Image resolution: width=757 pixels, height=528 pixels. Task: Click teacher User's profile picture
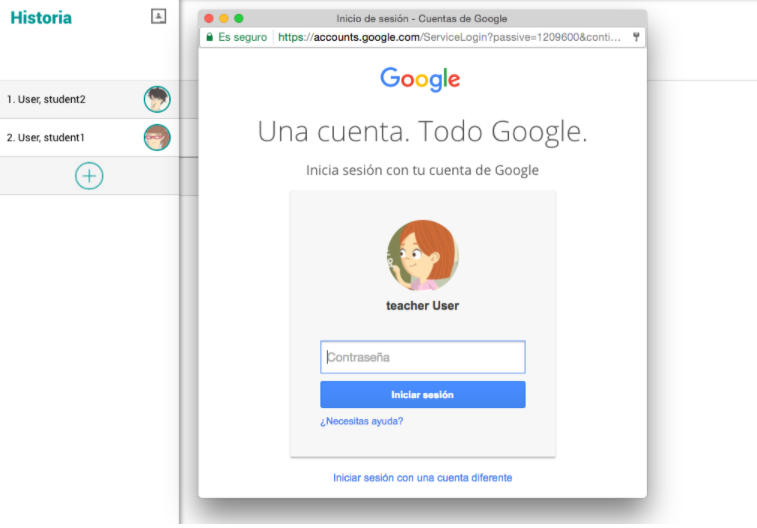coord(422,255)
